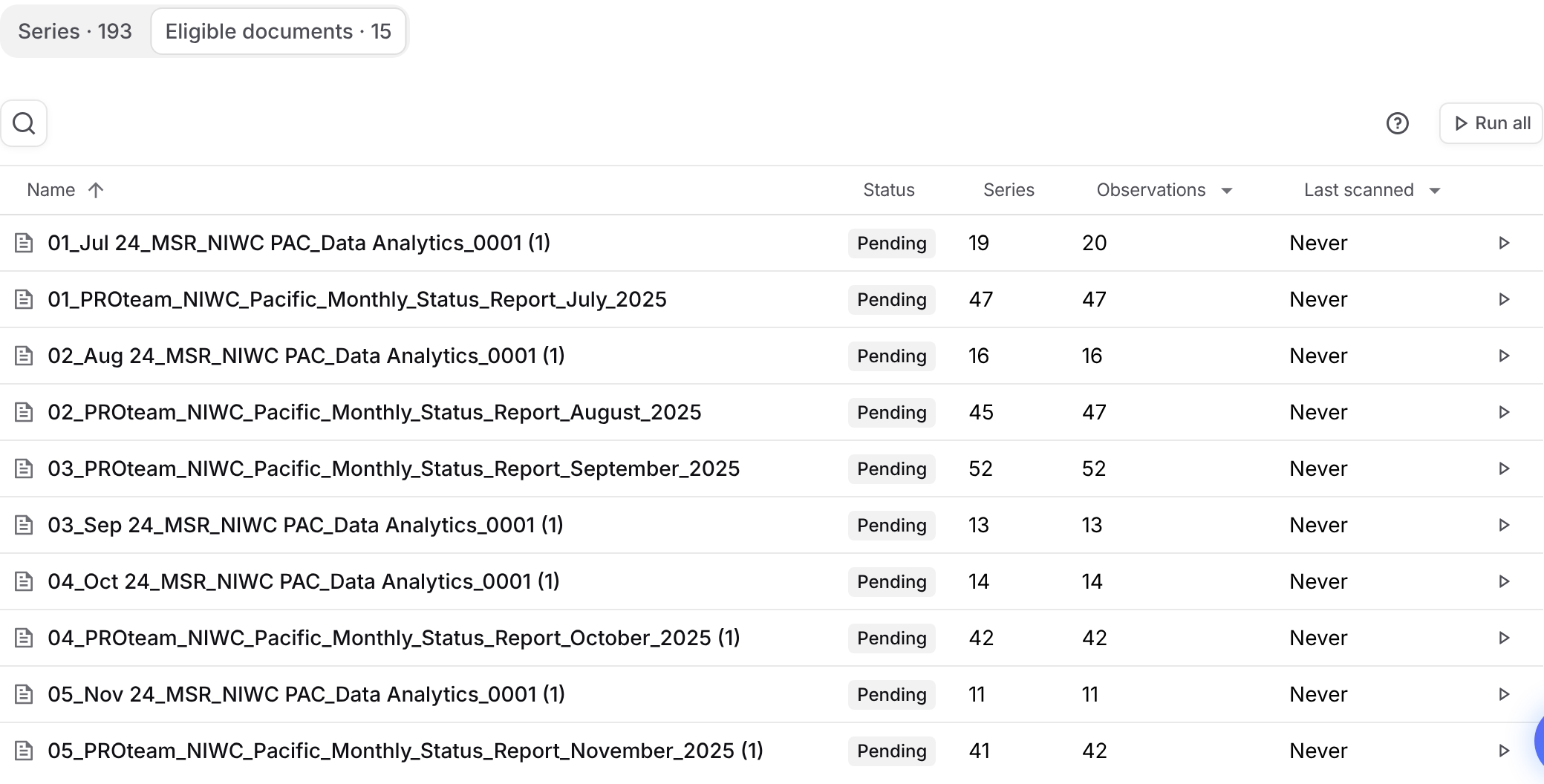The image size is (1544, 784).
Task: Click document icon of 01_Jul 24_MSR row
Action: click(24, 243)
